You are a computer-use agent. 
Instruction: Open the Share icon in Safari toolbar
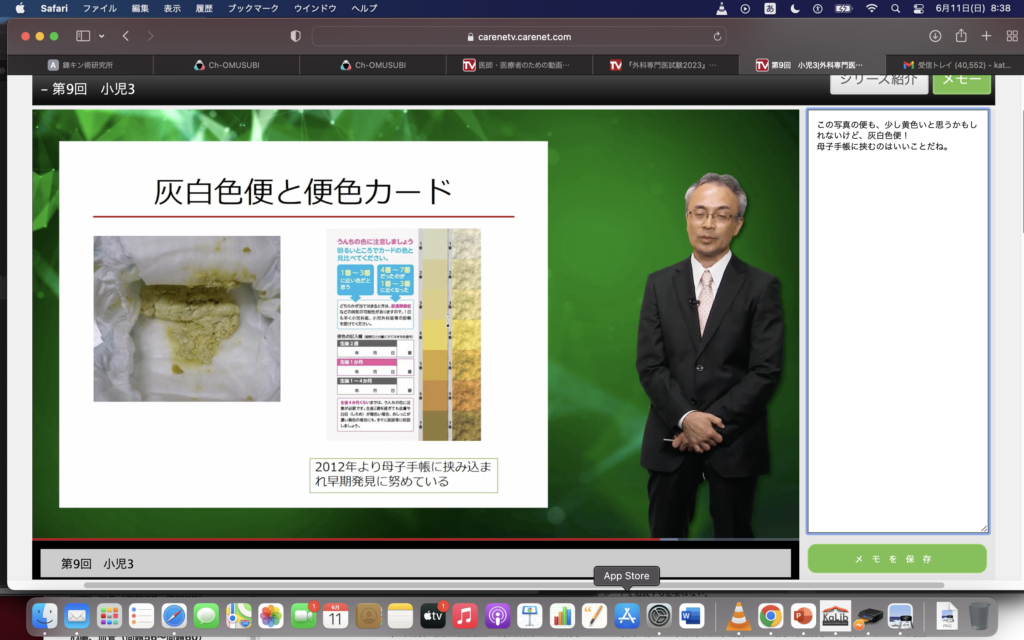click(x=961, y=36)
